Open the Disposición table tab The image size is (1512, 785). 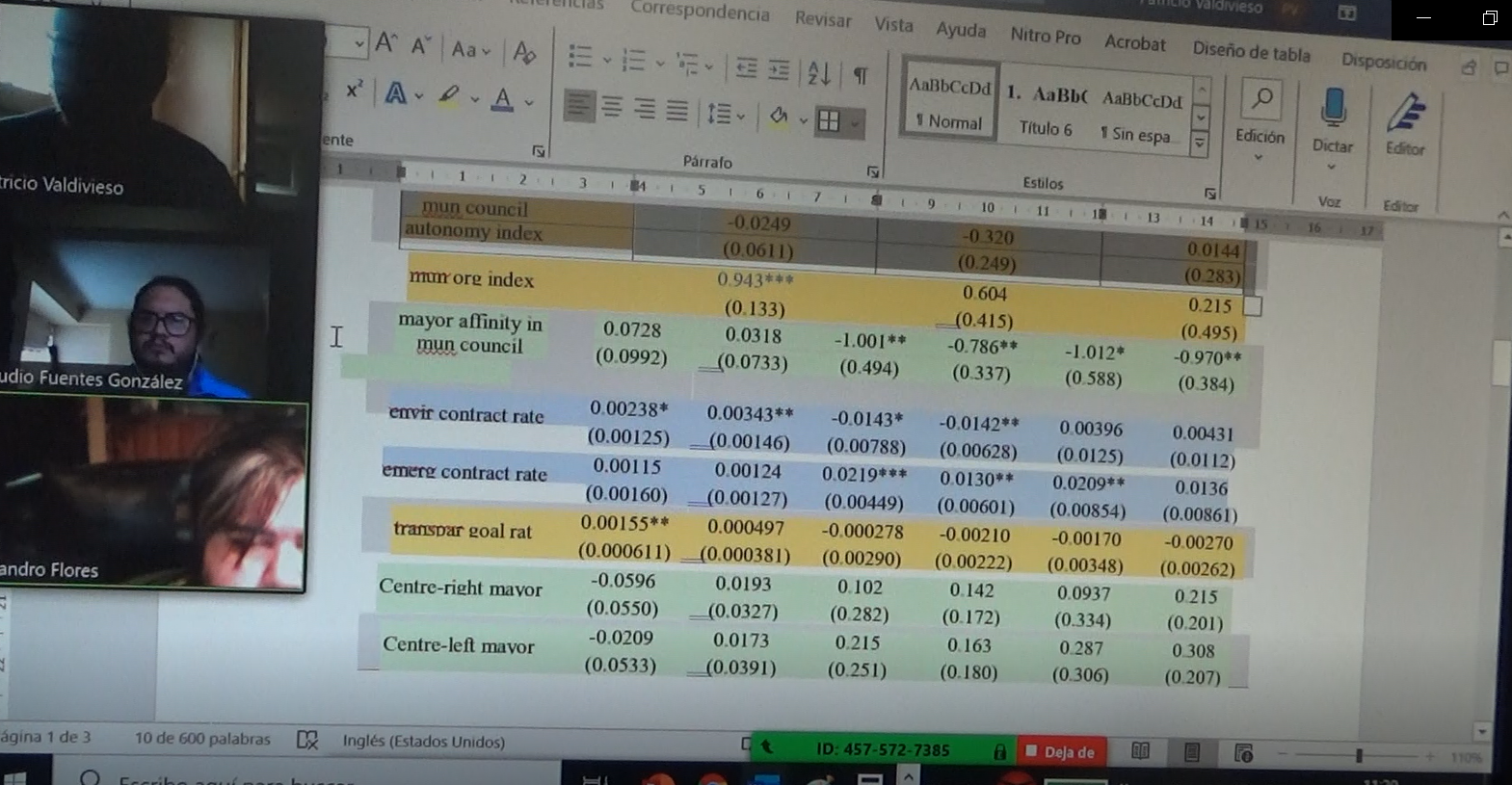[1383, 62]
